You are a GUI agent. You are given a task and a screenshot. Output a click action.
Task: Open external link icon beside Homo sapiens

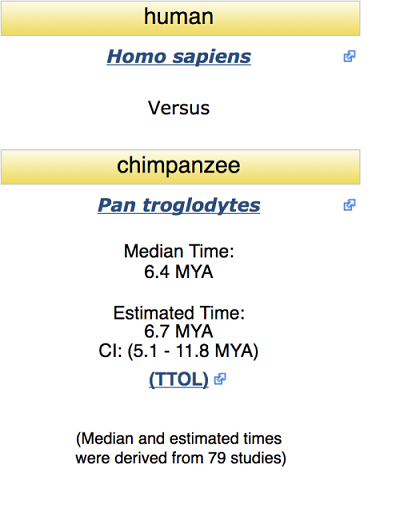point(349,56)
